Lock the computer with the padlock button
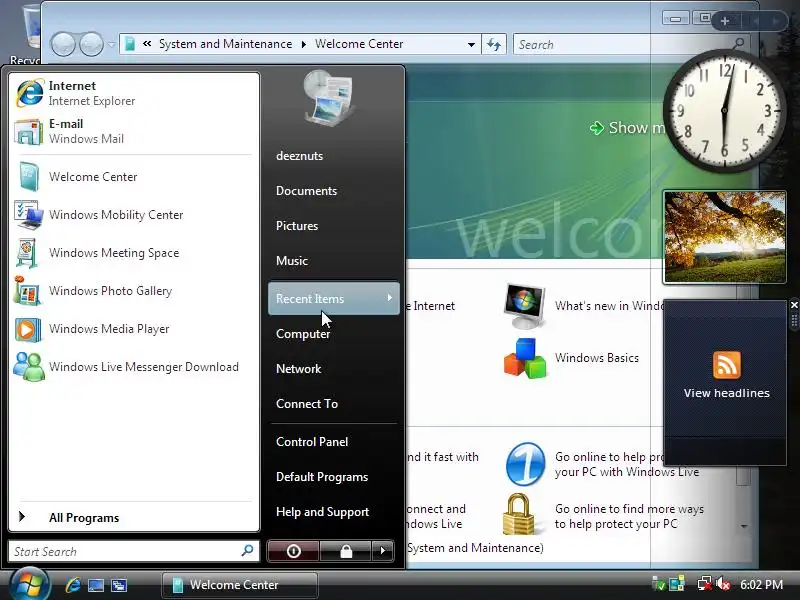Screen dimensions: 800x600 tap(345, 551)
